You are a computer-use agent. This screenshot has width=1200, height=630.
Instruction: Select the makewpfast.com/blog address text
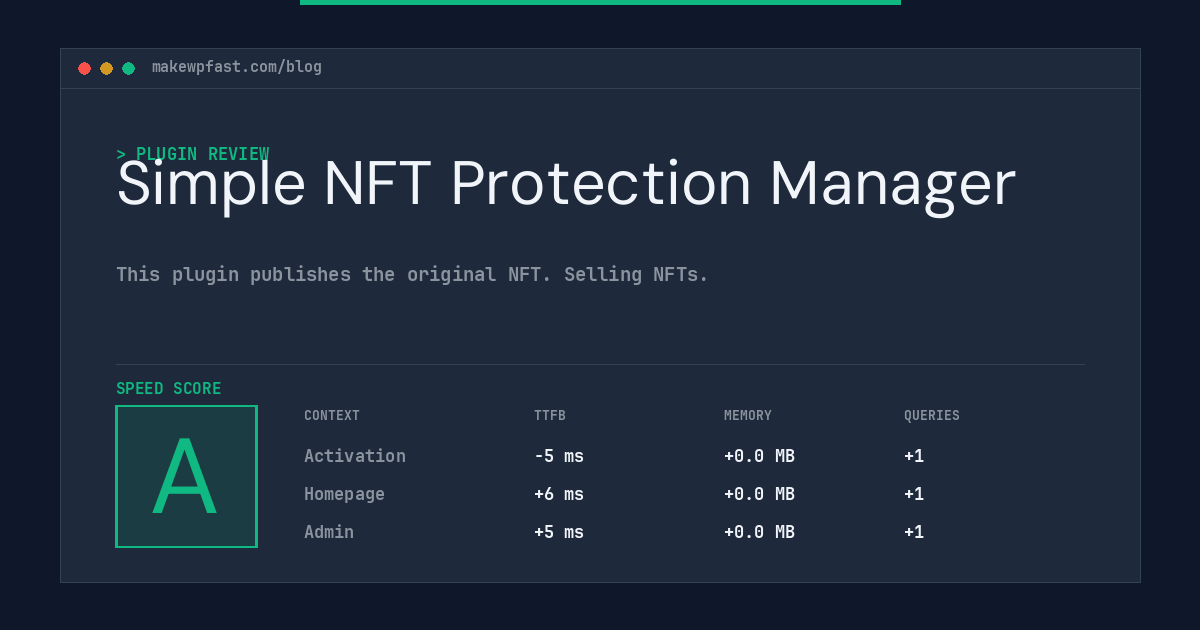pos(237,67)
